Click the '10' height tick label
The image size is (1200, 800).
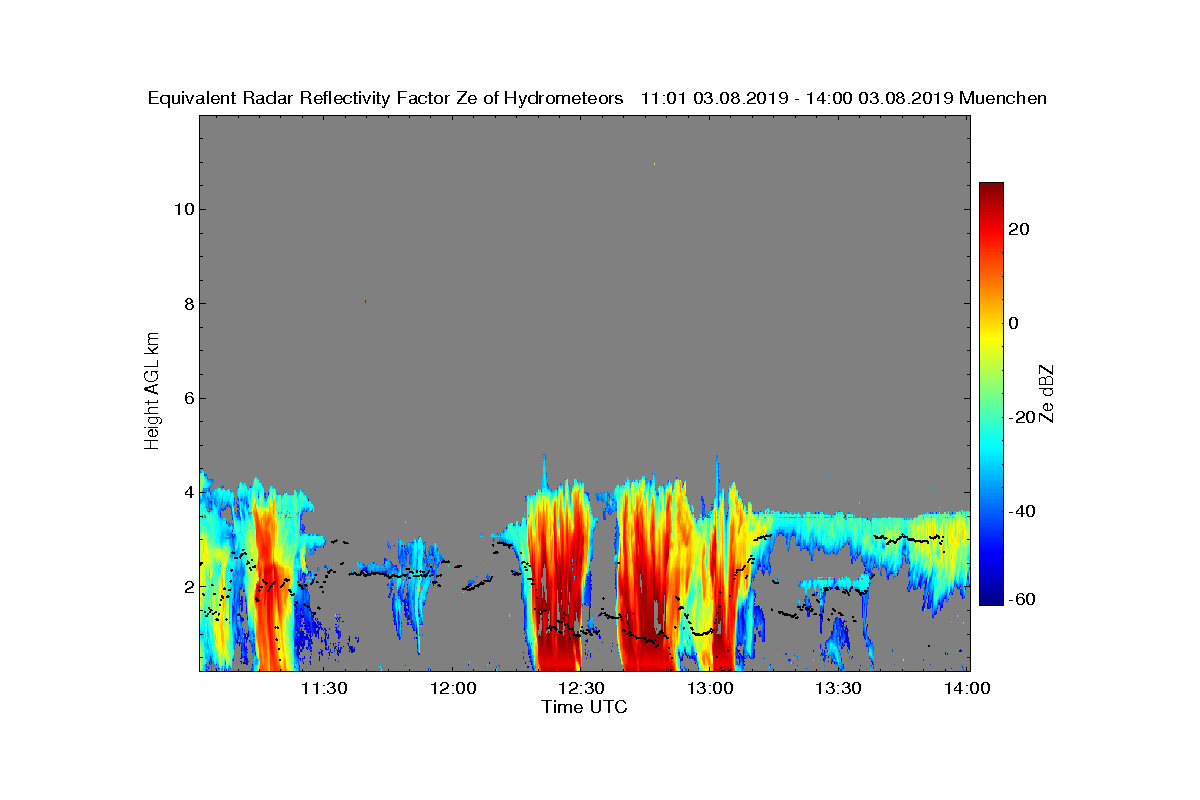[183, 209]
